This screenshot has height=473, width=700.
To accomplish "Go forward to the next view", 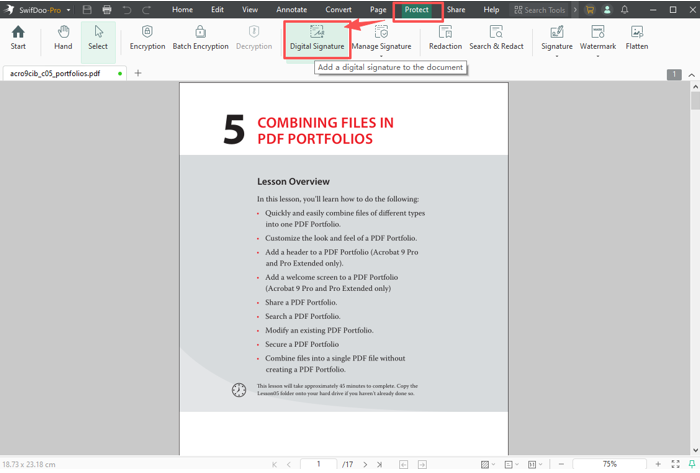I will click(422, 465).
